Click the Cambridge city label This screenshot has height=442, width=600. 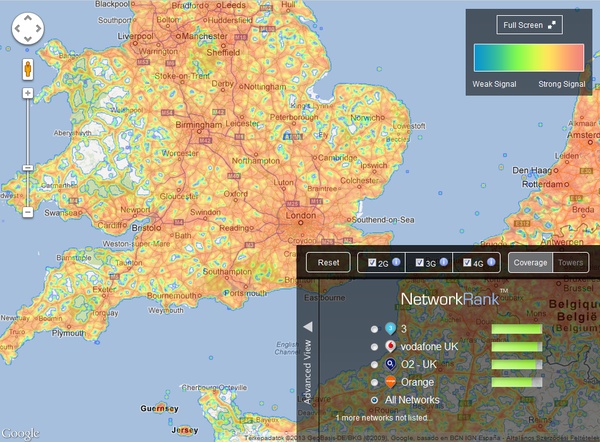(338, 158)
